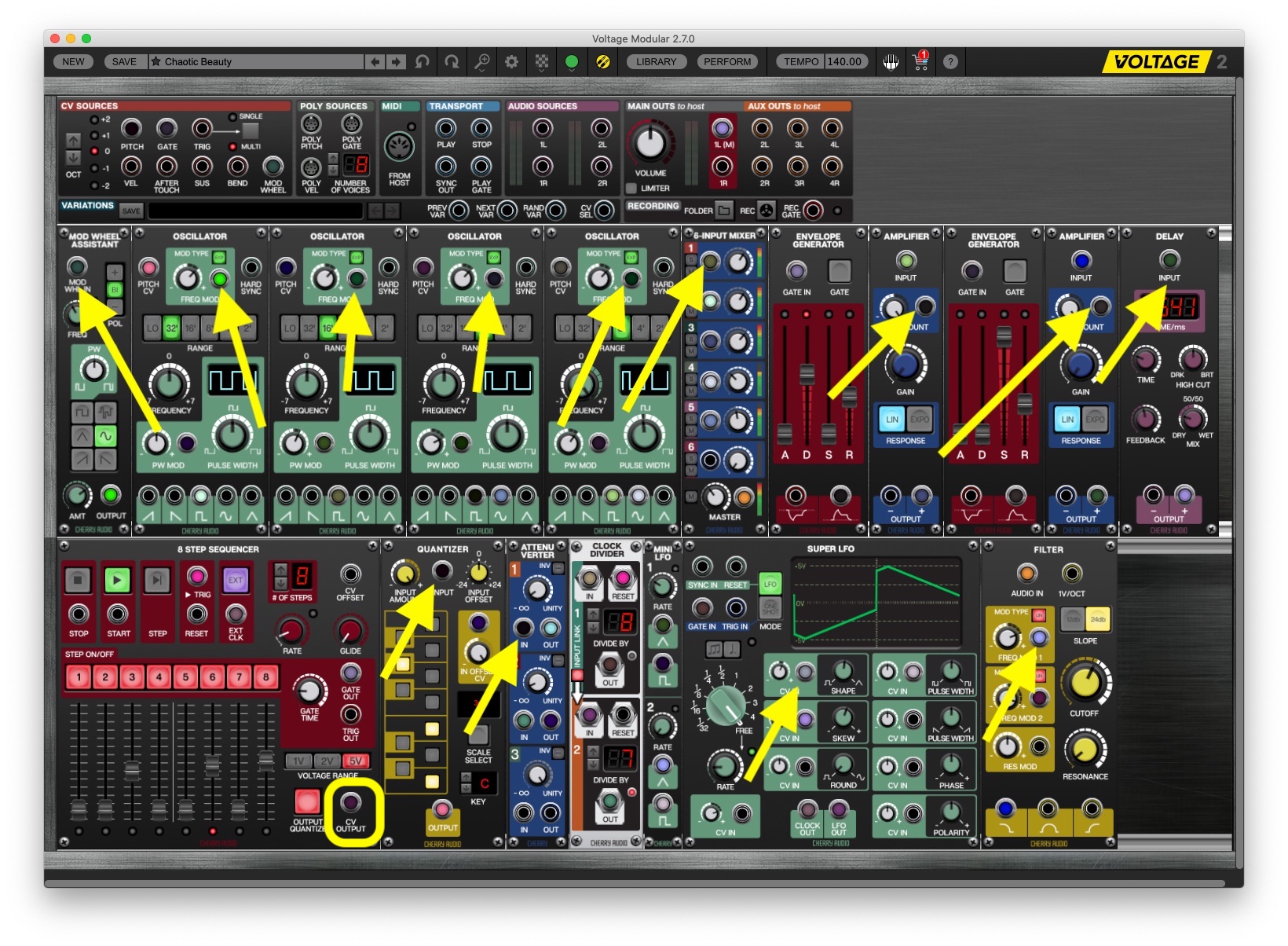Select the 2V voltage range button
This screenshot has width=1288, height=946.
tap(326, 761)
